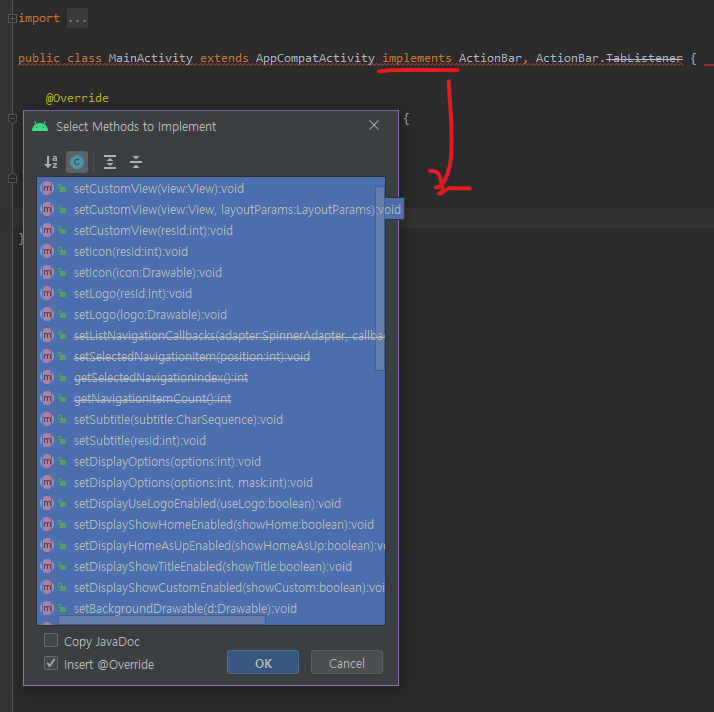Viewport: 714px width, 712px height.
Task: Click method icon beside setBackgroundDrawable
Action: click(47, 608)
